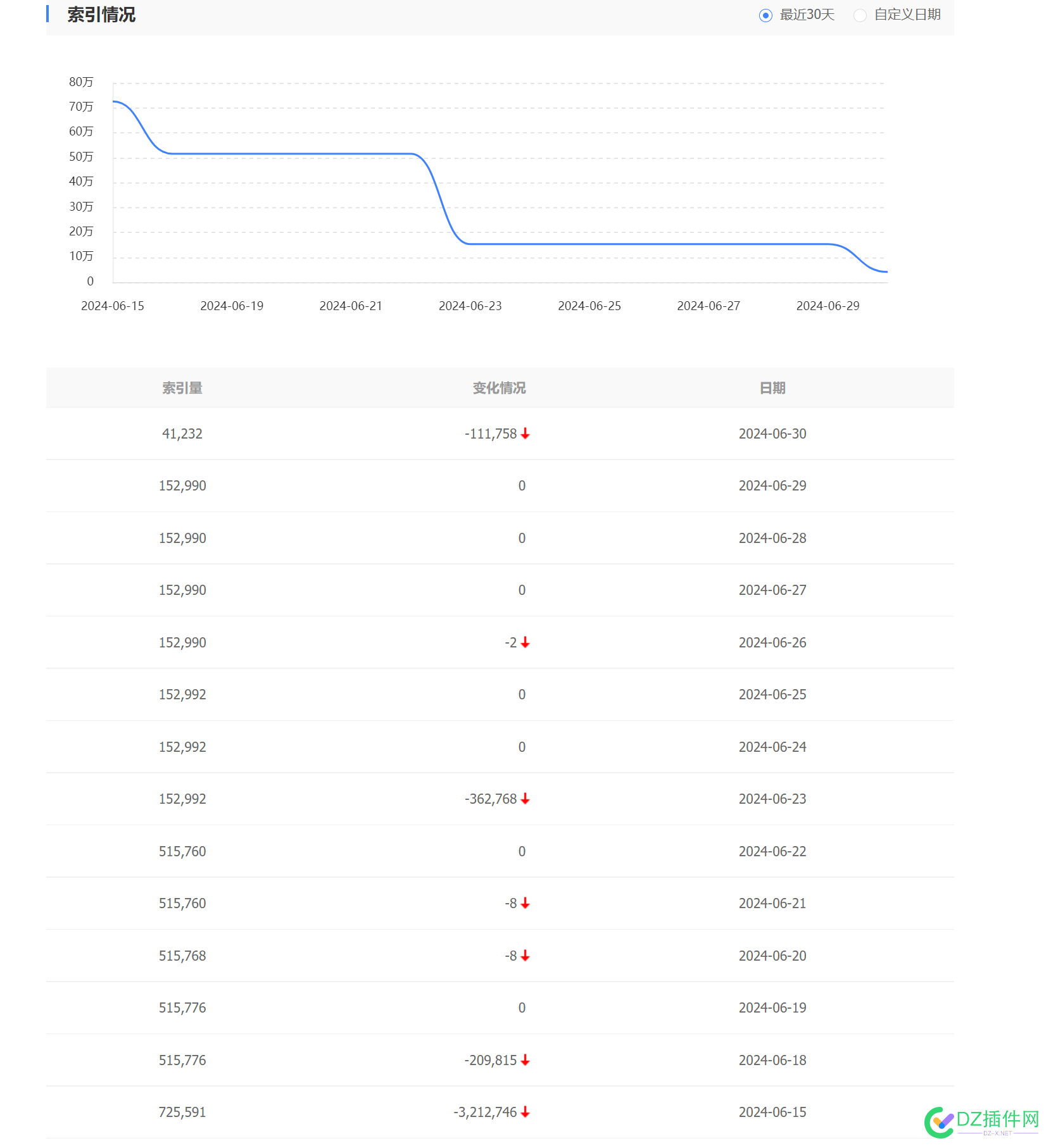Click the red down arrow beside -362,768

click(525, 799)
